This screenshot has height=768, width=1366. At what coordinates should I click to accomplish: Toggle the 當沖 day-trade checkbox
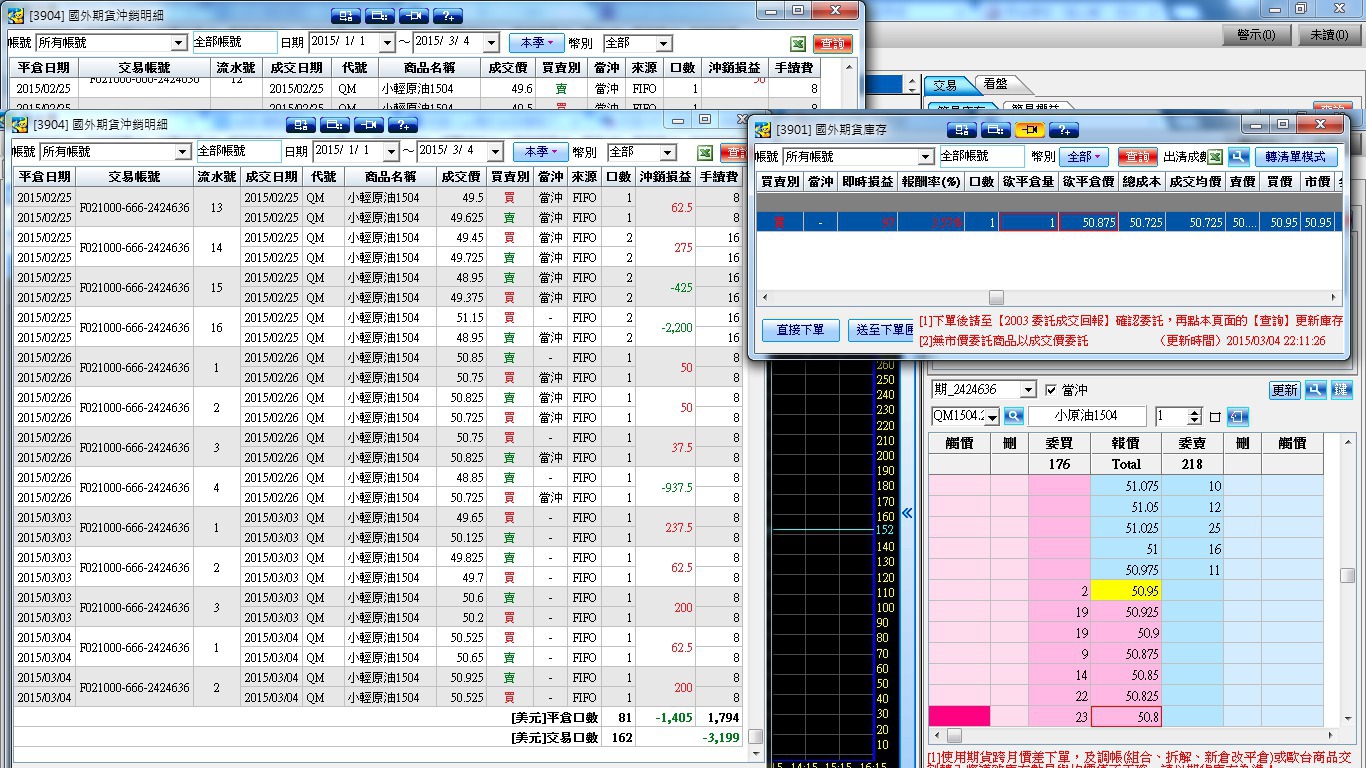coord(1050,390)
